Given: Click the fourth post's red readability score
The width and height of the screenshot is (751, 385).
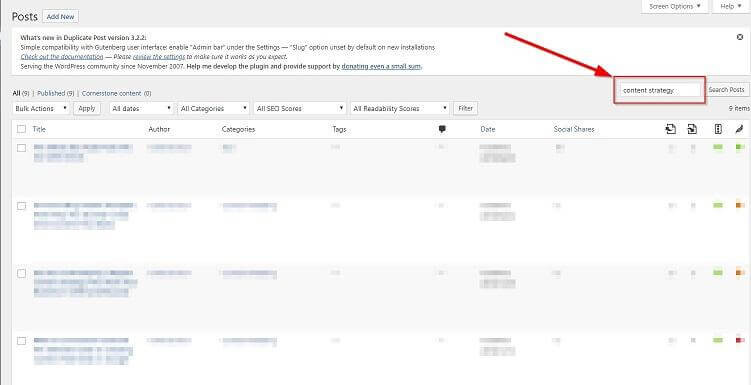Looking at the screenshot, I should point(740,340).
